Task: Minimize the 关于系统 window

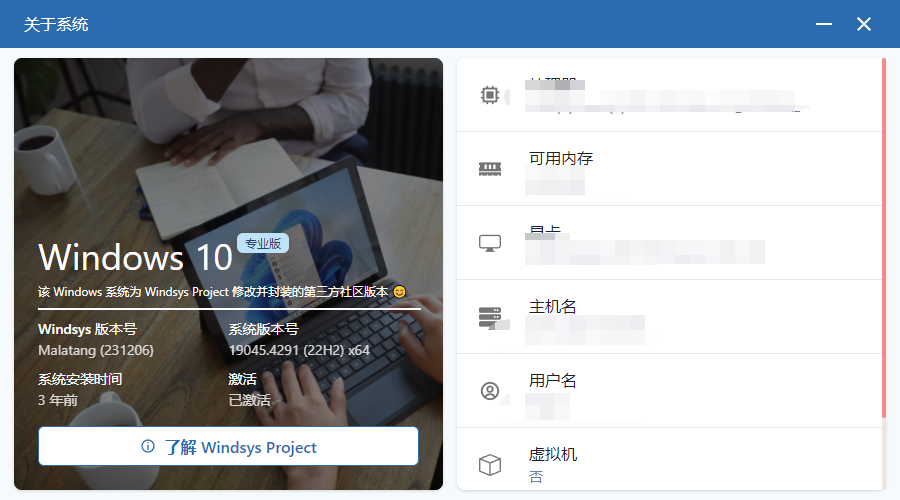Action: tap(824, 24)
